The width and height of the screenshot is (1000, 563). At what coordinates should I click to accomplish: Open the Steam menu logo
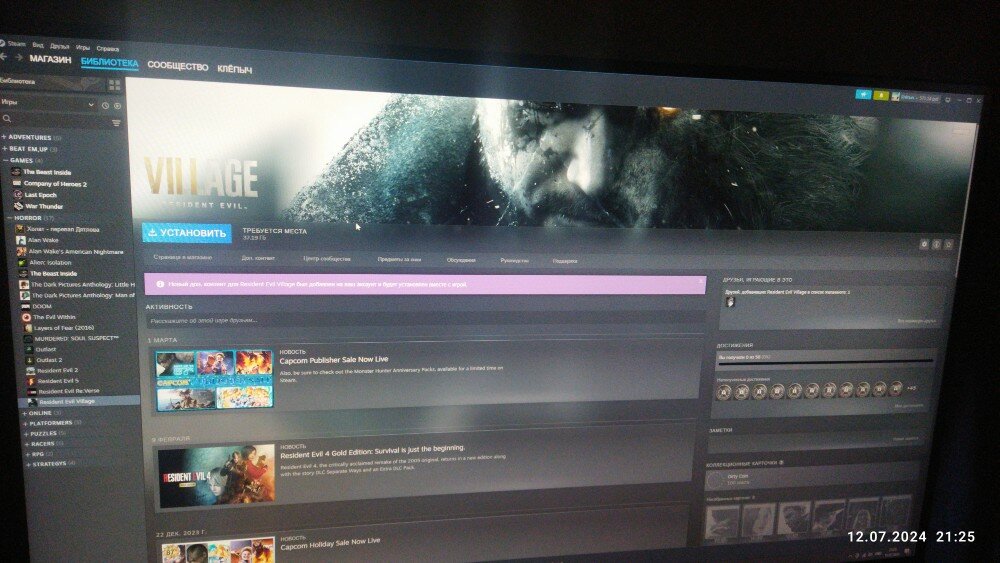(3, 43)
